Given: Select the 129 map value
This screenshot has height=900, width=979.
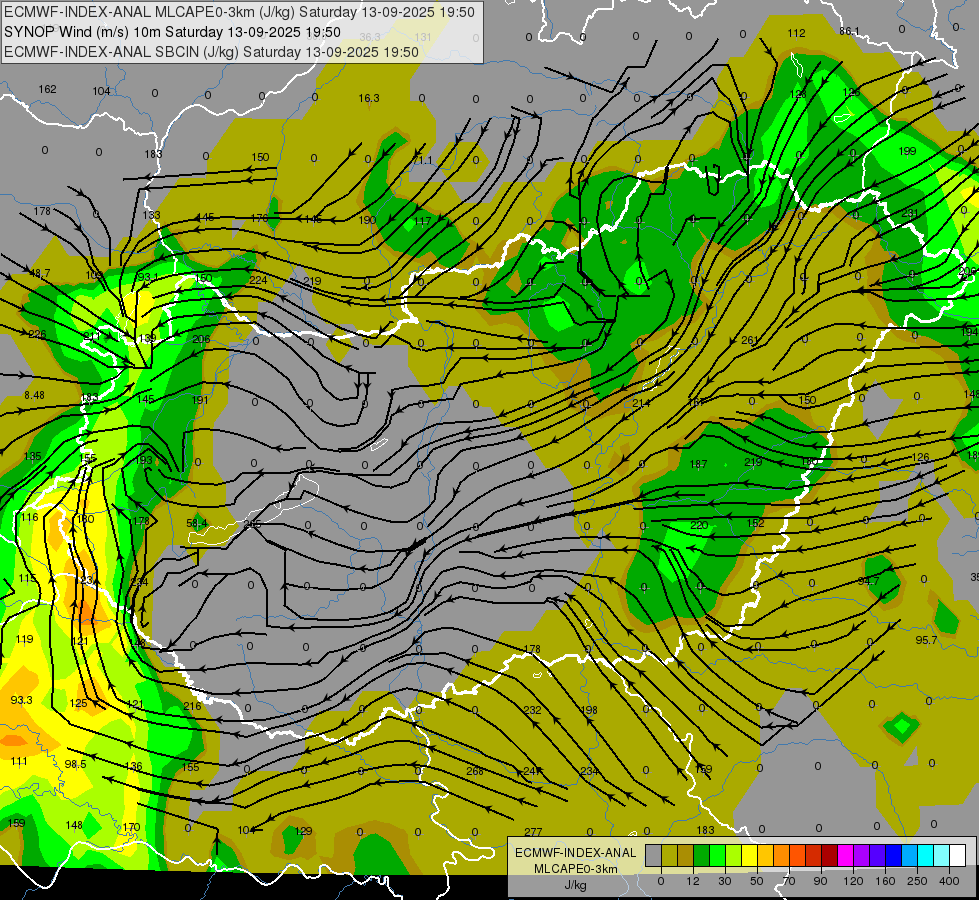Looking at the screenshot, I should pyautogui.click(x=303, y=831).
